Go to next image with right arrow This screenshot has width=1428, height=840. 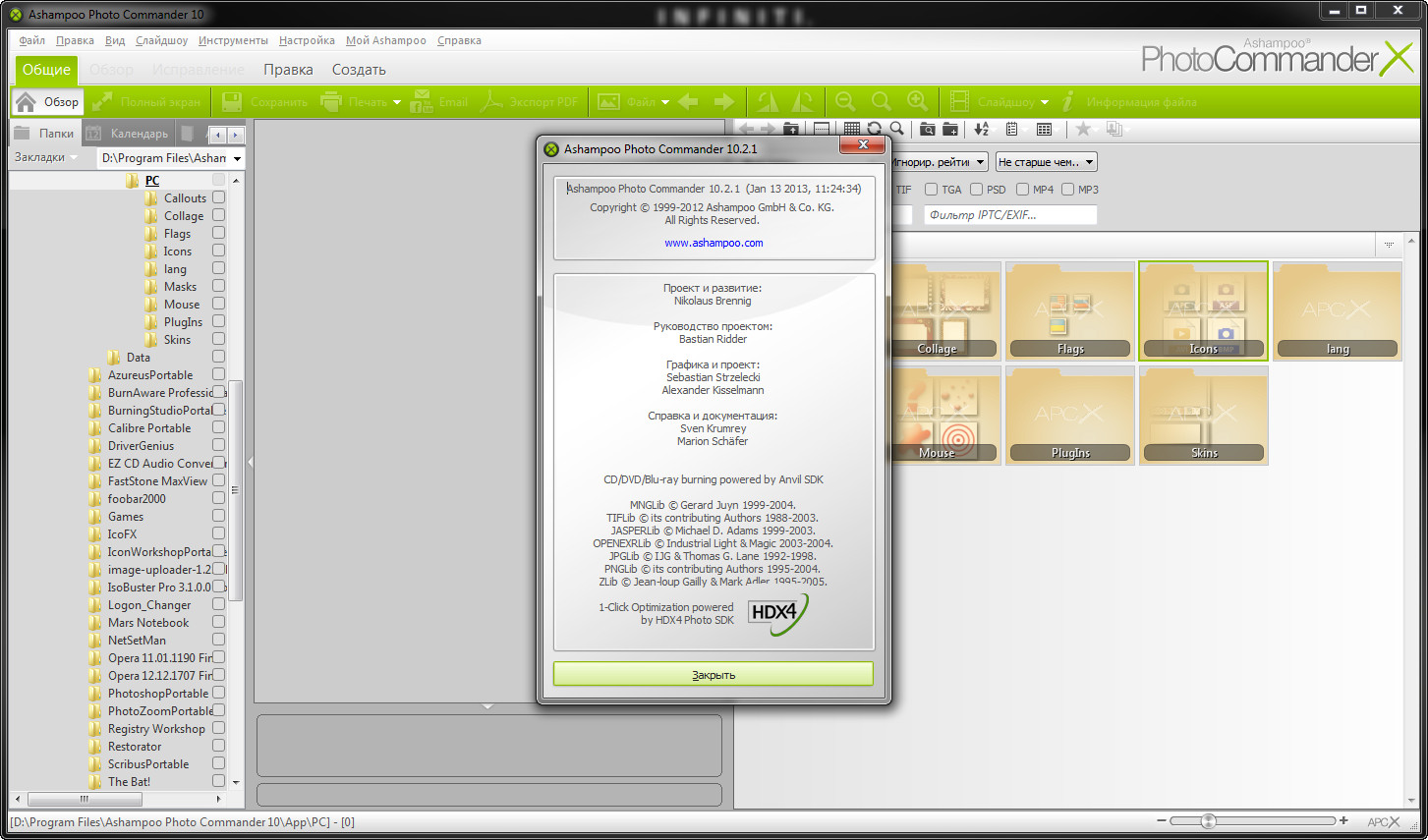coord(724,102)
